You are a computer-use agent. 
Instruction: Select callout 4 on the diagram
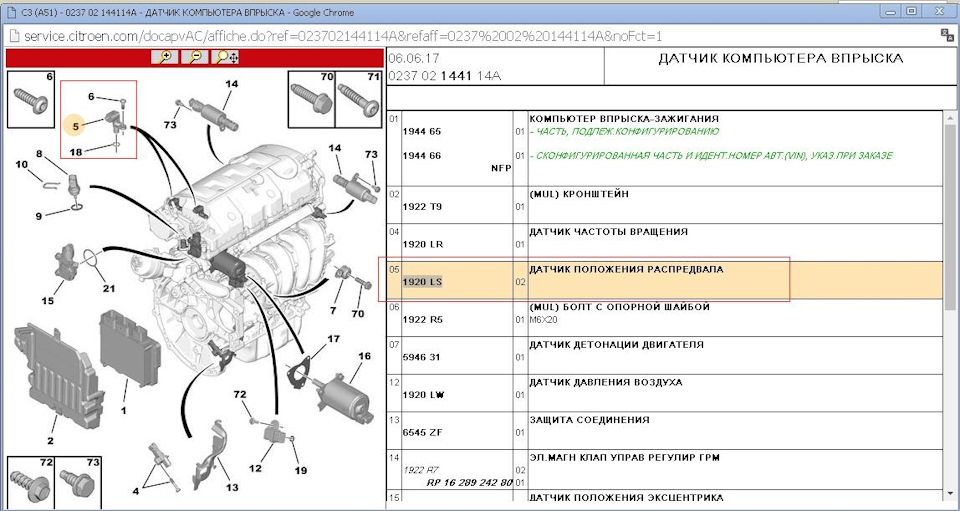tap(137, 491)
